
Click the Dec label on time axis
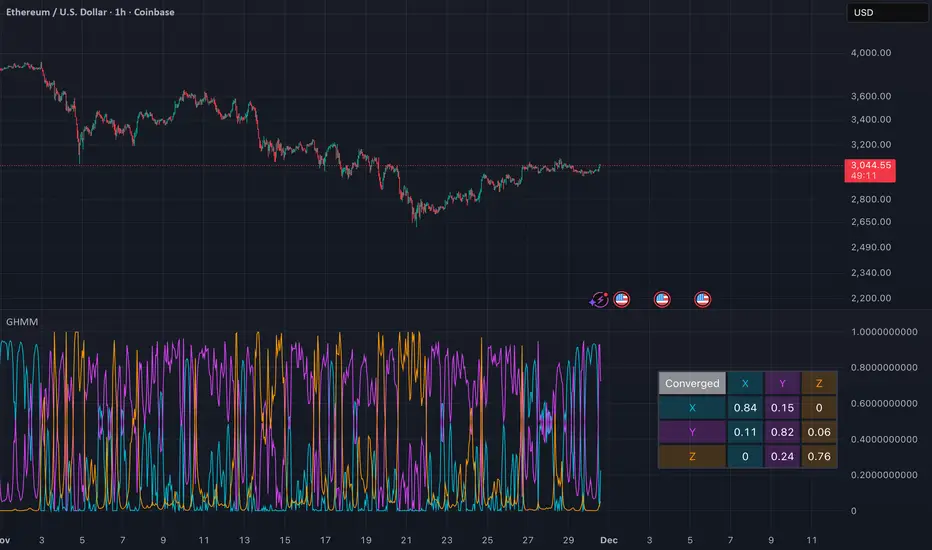608,540
